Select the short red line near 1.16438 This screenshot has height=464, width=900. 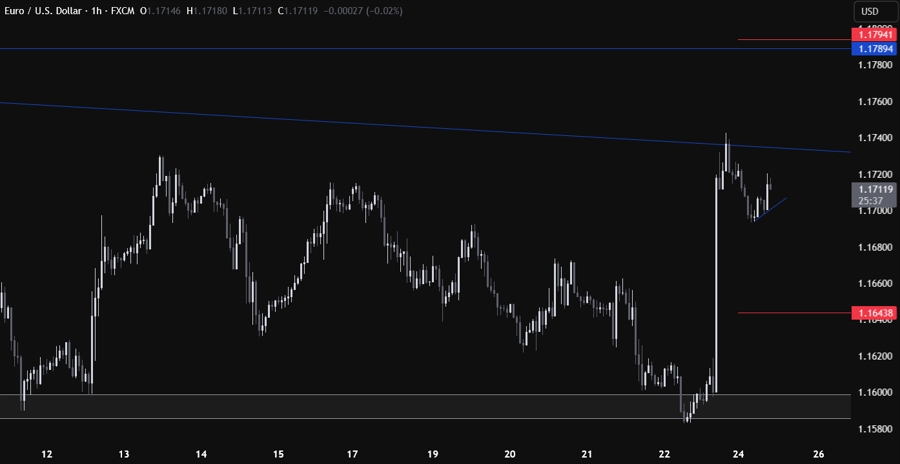(790, 313)
